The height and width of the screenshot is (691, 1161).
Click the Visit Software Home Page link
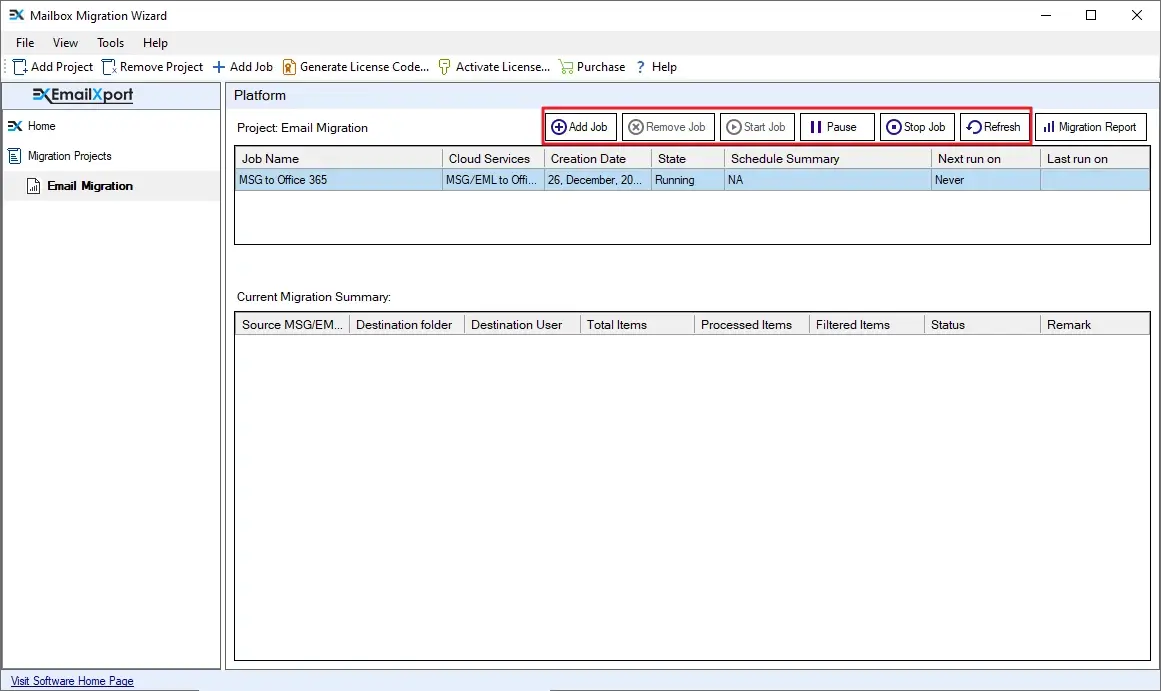[x=71, y=681]
